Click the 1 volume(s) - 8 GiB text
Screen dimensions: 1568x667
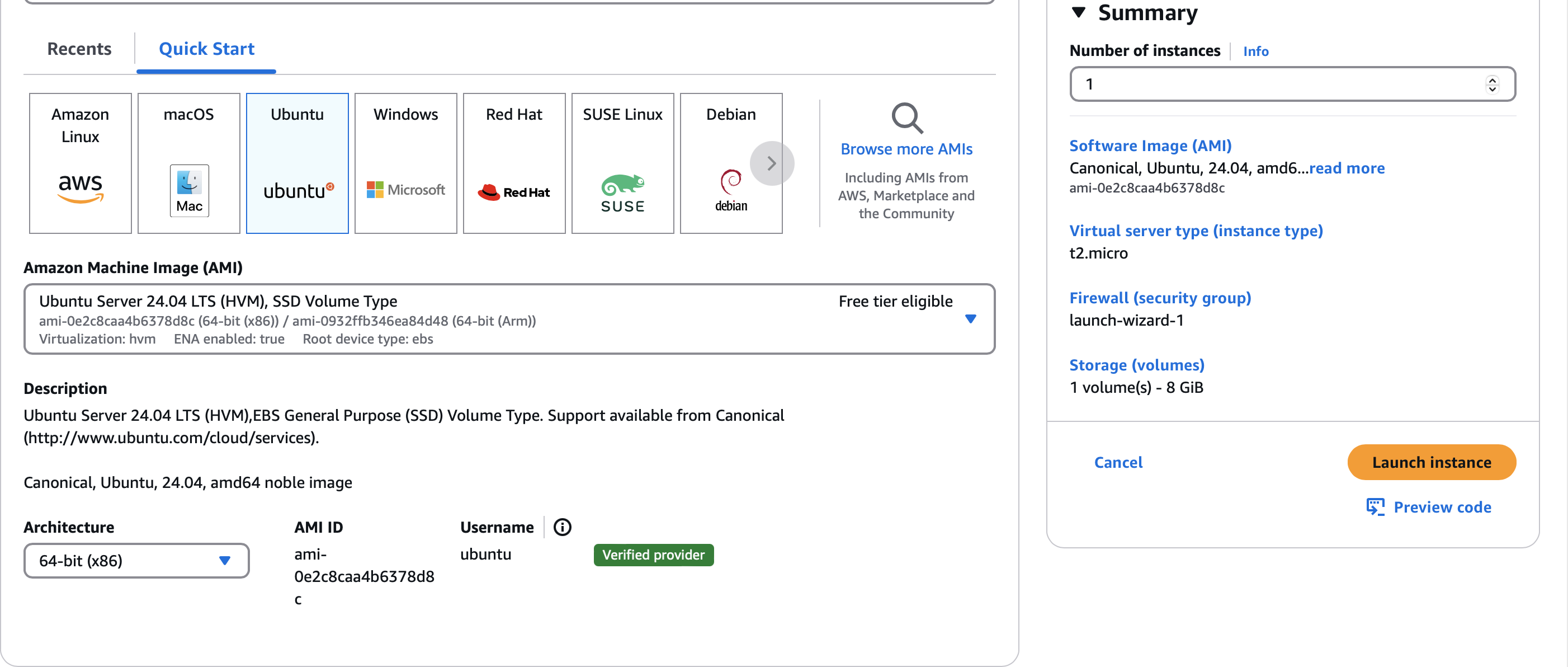click(1136, 387)
